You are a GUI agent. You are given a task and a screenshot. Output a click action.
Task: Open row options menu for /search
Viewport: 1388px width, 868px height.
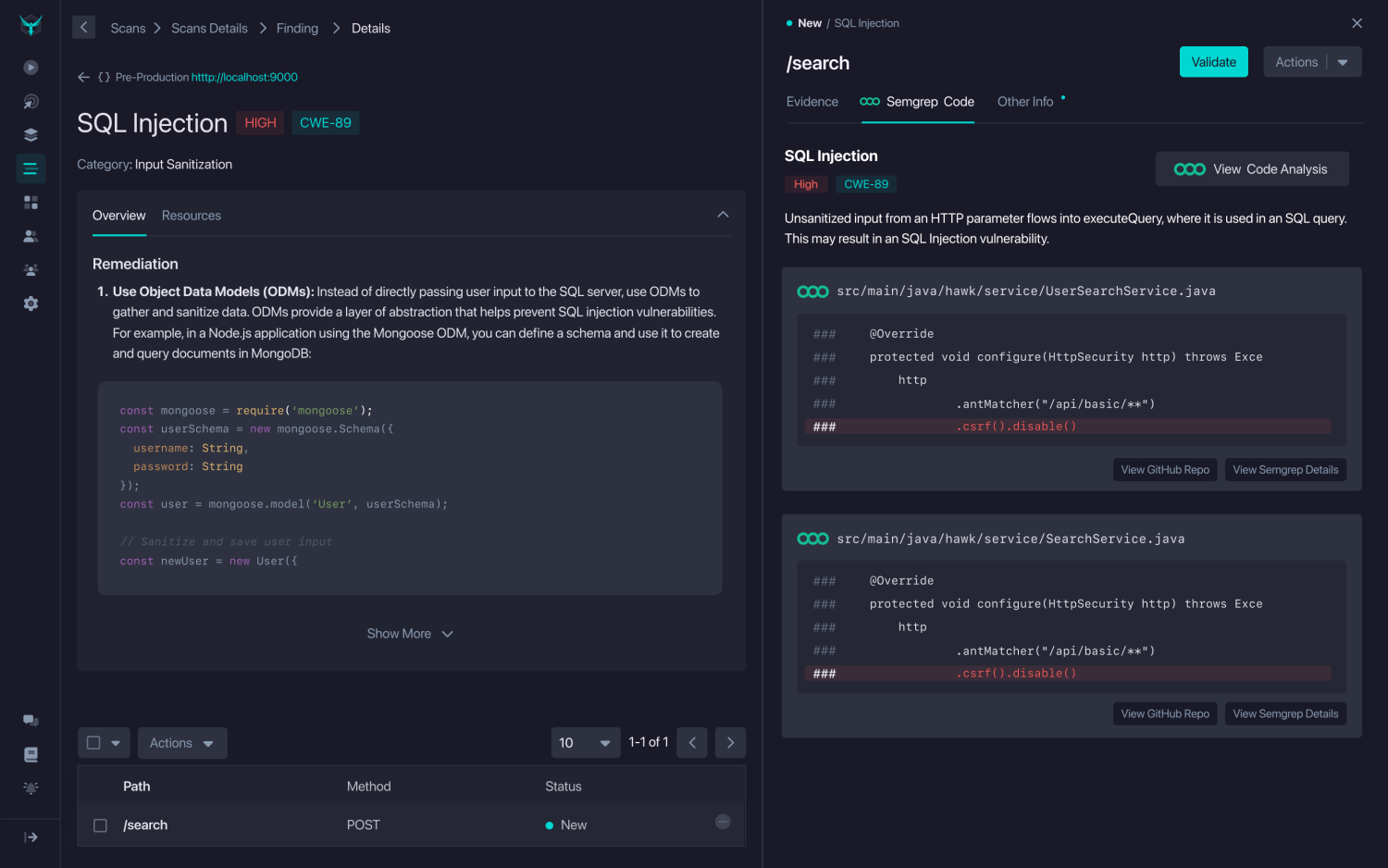pos(723,822)
